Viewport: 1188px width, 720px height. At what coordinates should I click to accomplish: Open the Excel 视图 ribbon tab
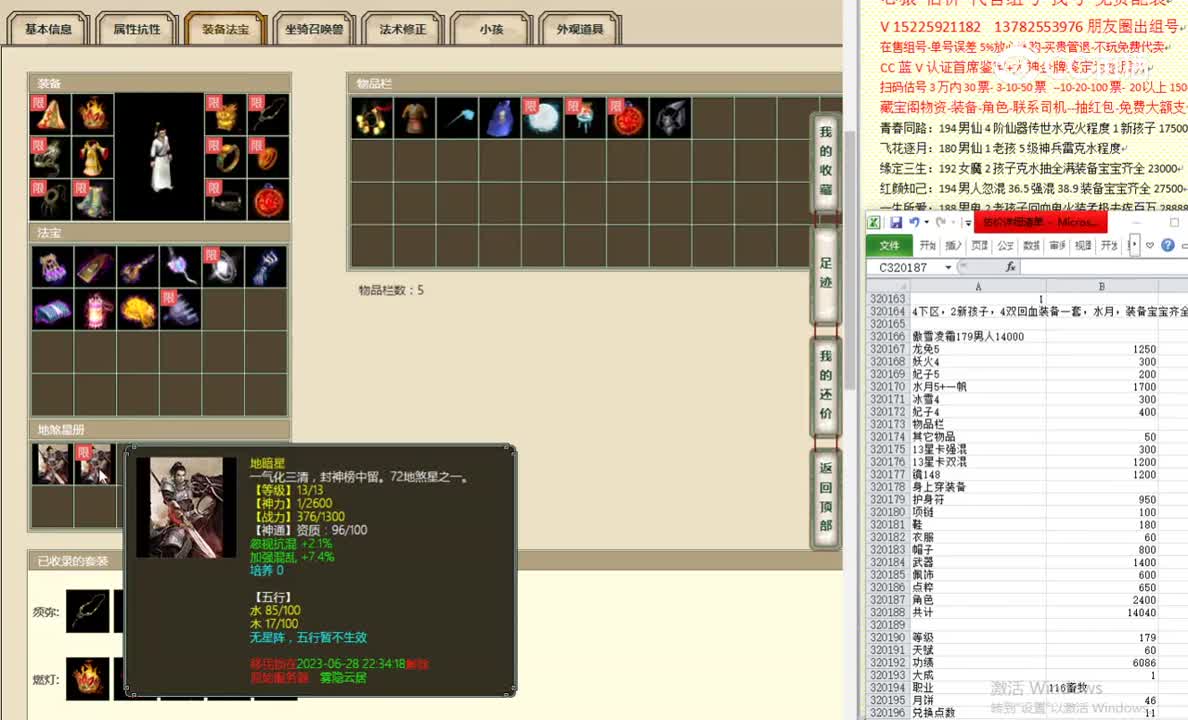click(x=1083, y=246)
